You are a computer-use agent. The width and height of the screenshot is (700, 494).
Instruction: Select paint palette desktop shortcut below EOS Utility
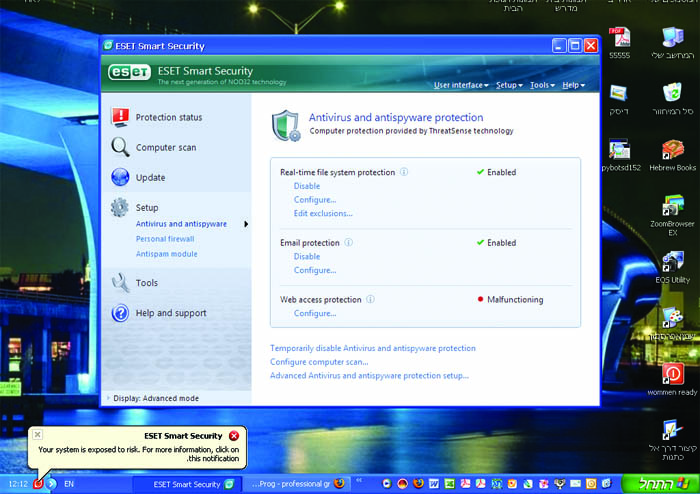pyautogui.click(x=672, y=323)
